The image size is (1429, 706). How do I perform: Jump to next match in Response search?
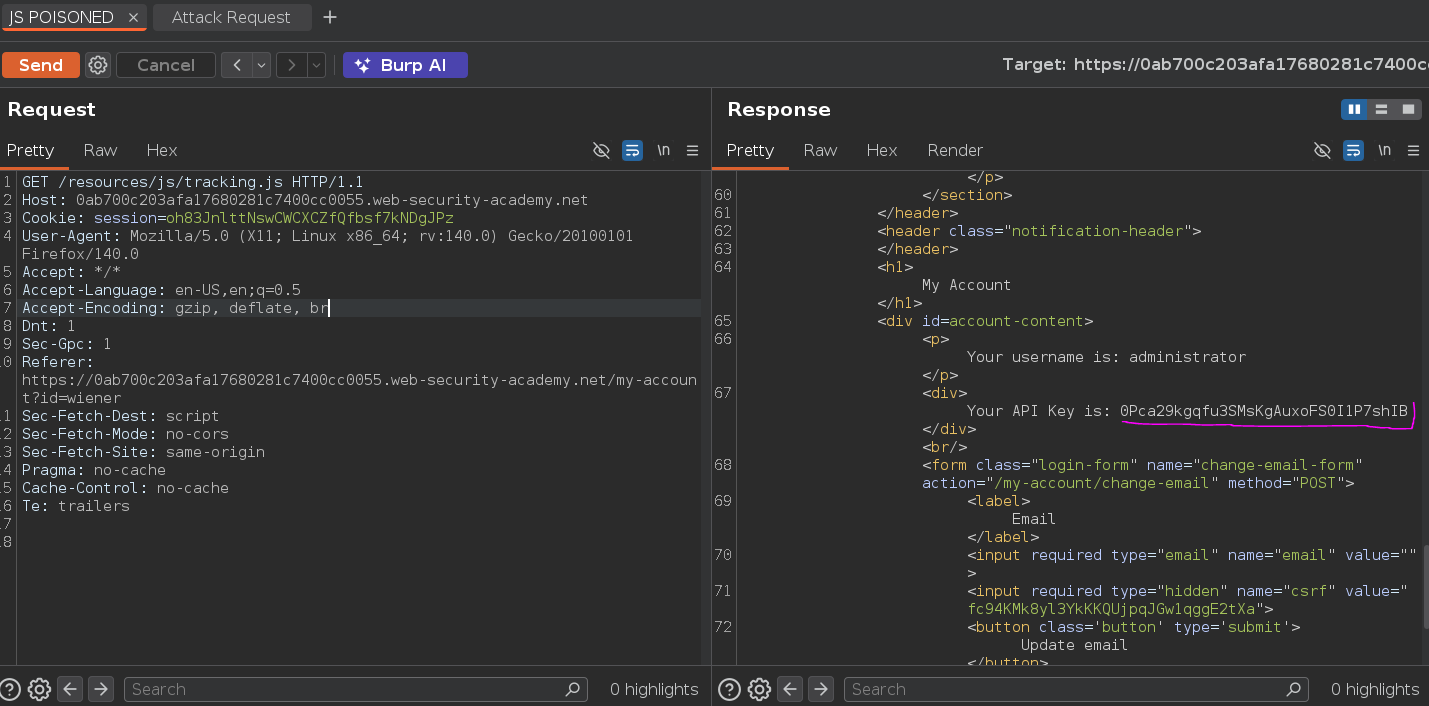(821, 689)
